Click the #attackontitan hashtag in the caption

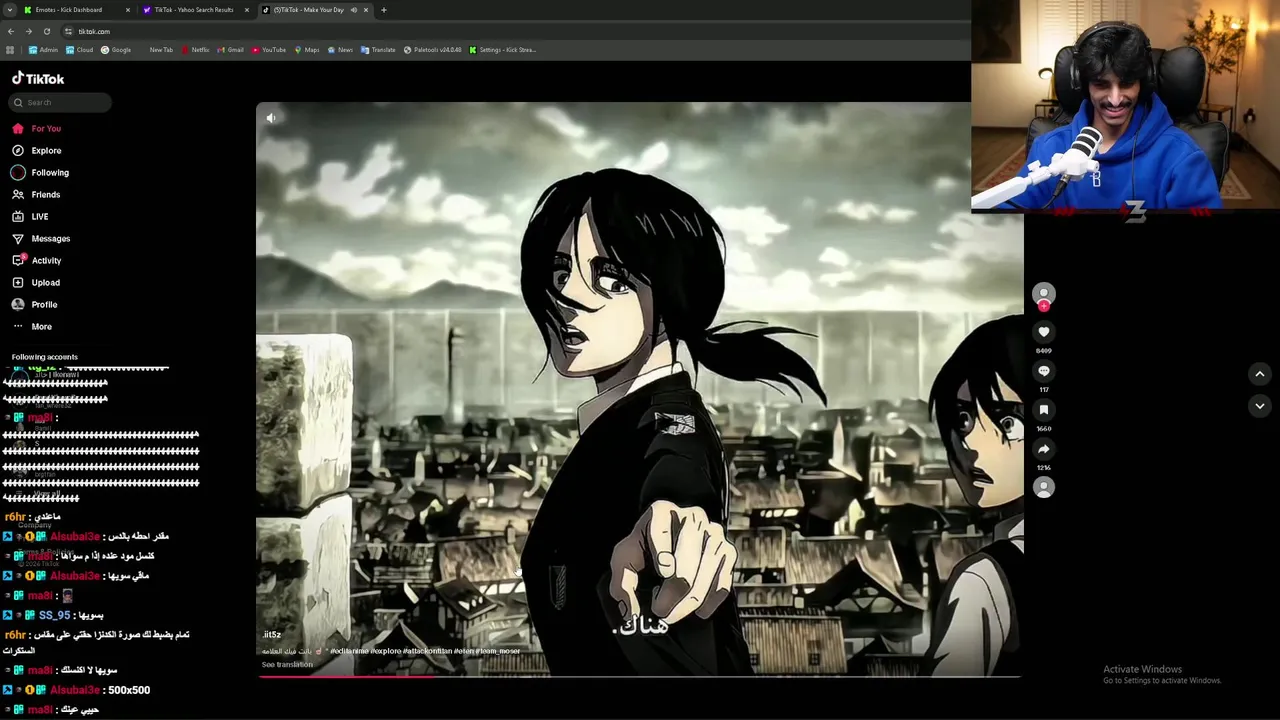tap(427, 651)
